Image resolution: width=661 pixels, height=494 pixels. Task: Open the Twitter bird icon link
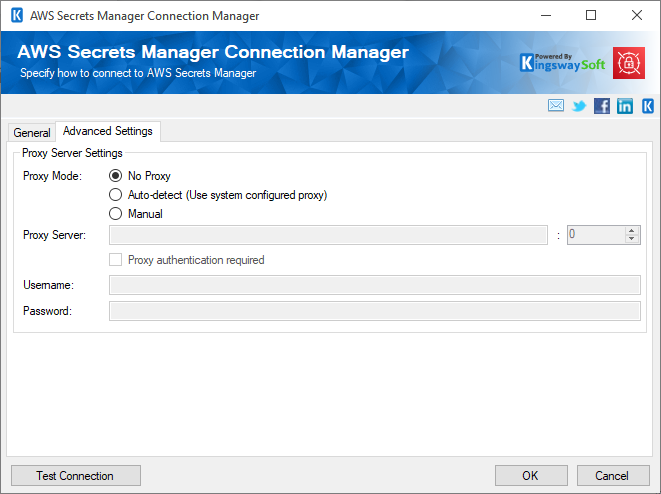tap(579, 106)
